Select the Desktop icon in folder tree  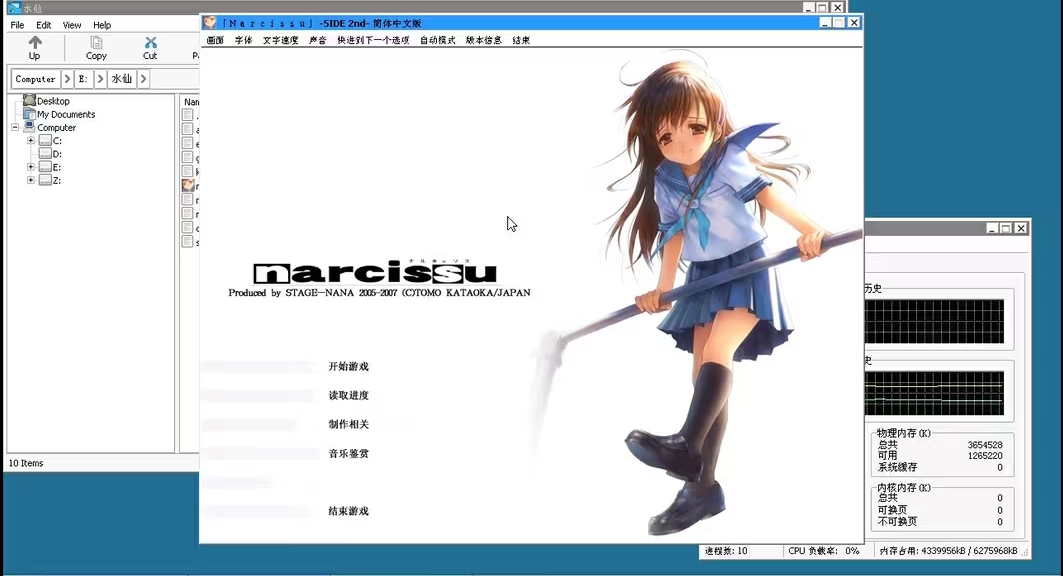30,101
